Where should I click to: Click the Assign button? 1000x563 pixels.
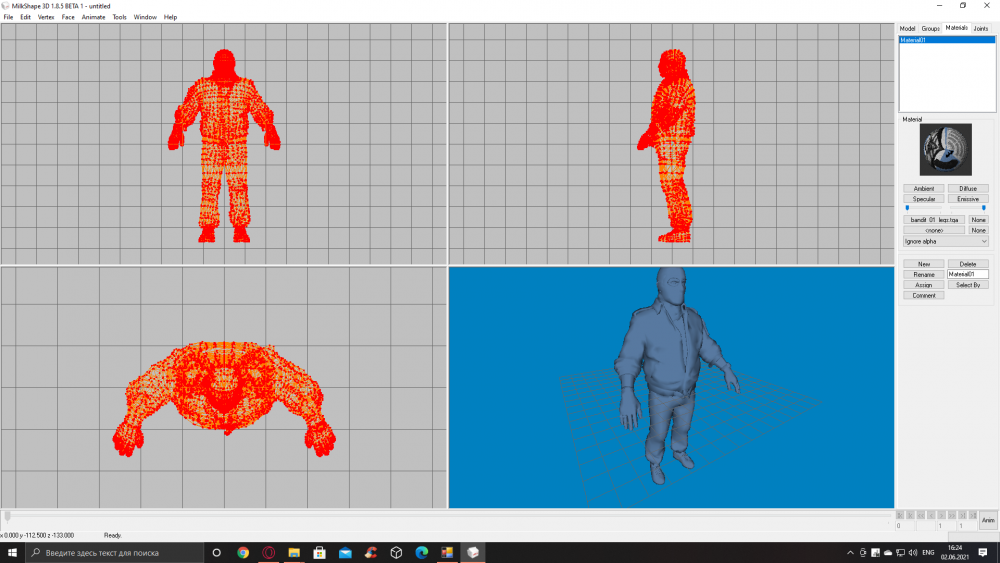923,285
